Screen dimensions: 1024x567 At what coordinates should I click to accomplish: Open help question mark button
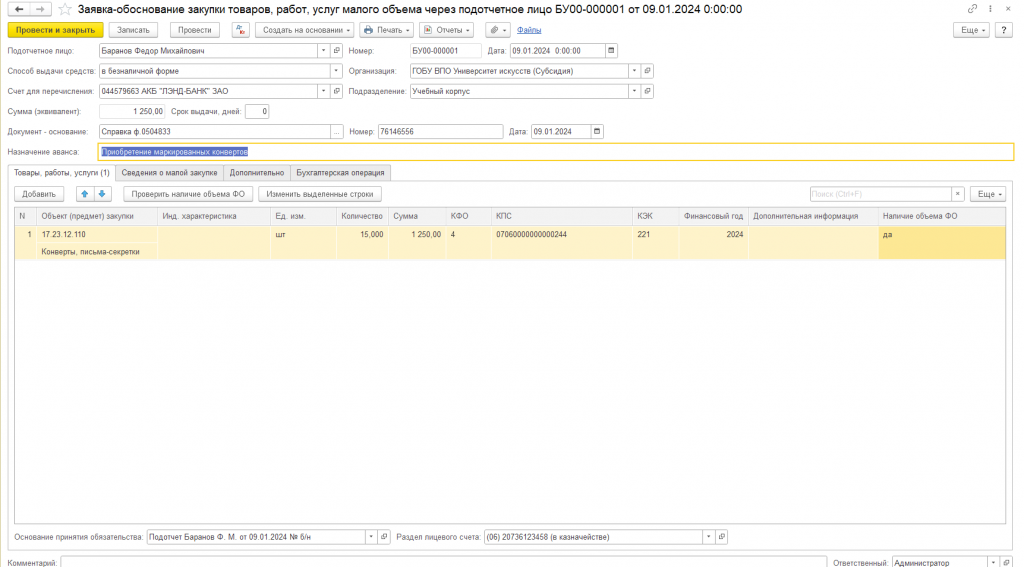(1004, 30)
